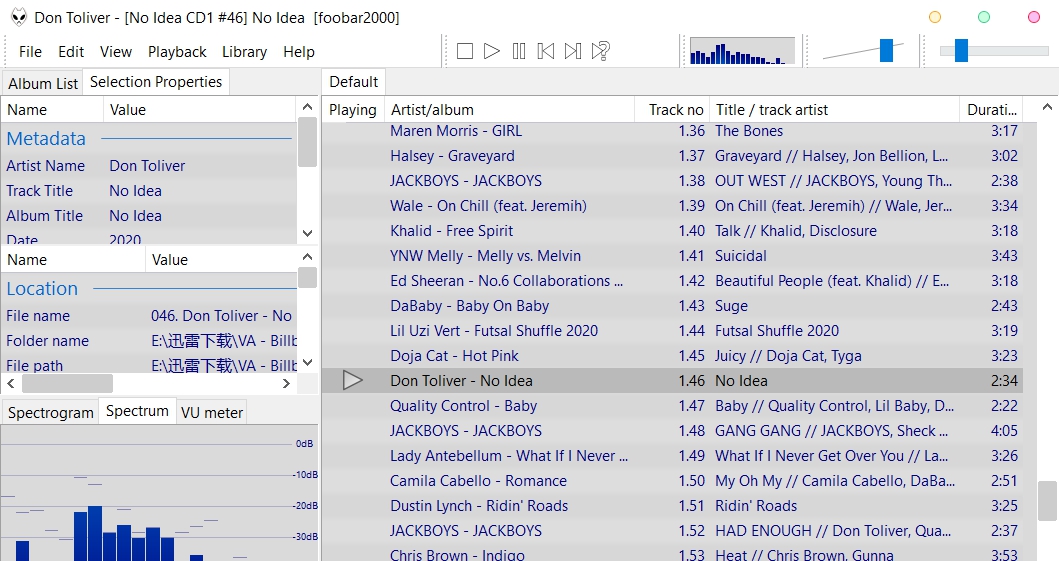Select YNW Melly Suicidal track row

[x=672, y=256]
